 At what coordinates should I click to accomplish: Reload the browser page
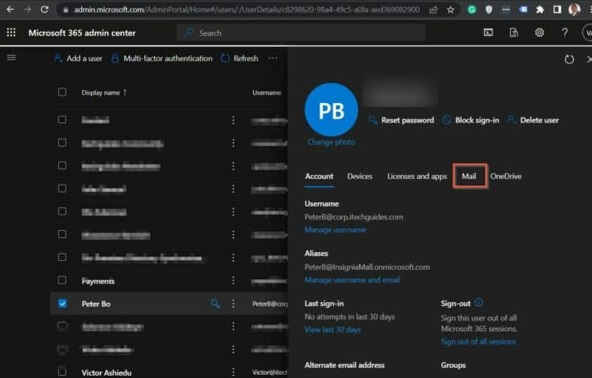[45, 9]
